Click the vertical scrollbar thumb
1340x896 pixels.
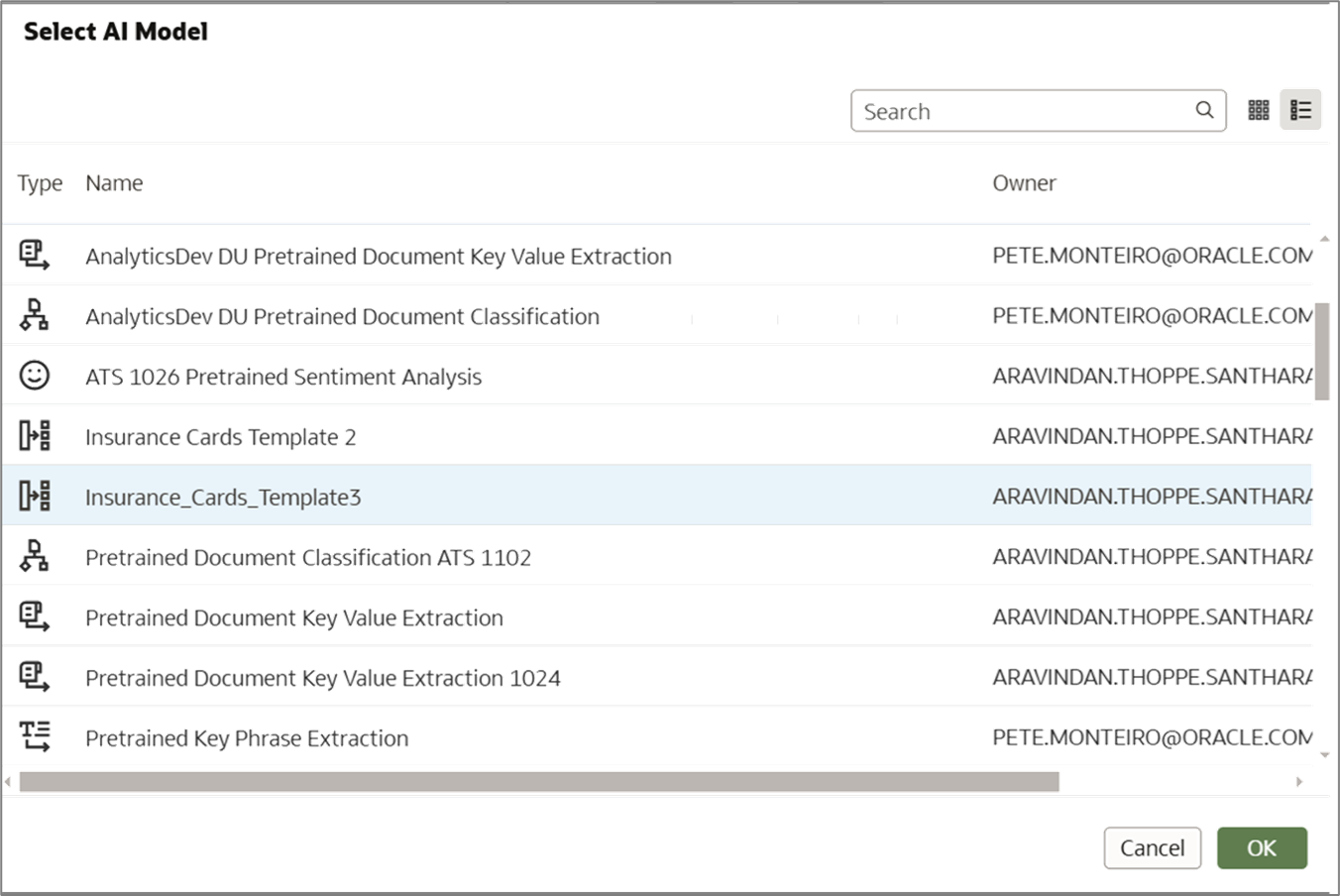pyautogui.click(x=1322, y=352)
